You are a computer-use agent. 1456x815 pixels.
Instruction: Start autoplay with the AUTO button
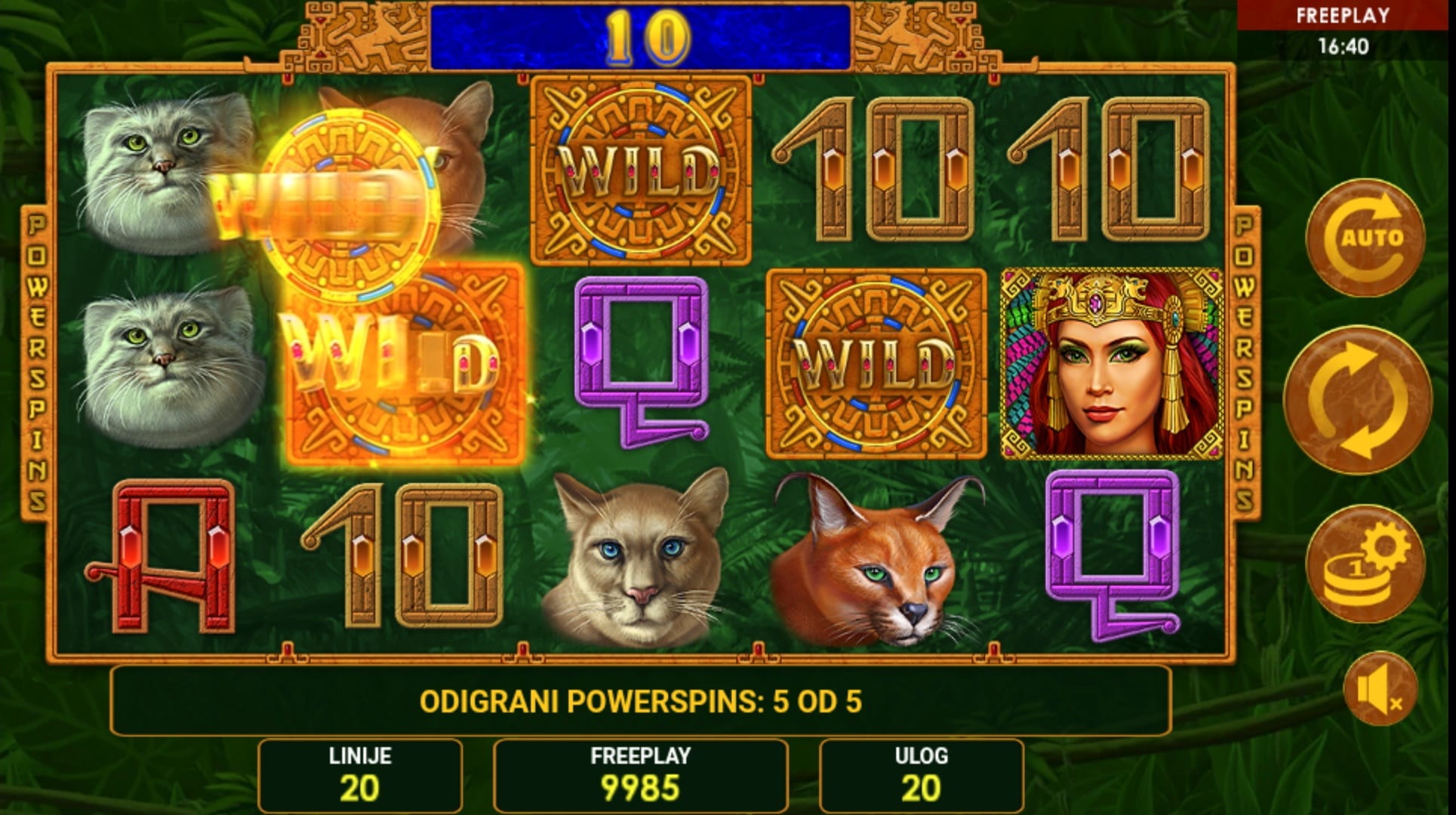[x=1365, y=237]
